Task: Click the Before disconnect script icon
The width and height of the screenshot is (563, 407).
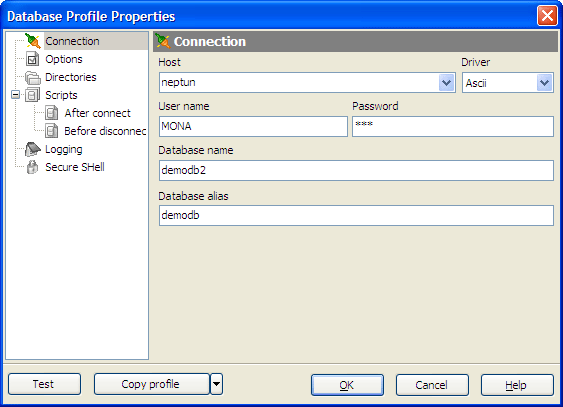Action: point(52,131)
